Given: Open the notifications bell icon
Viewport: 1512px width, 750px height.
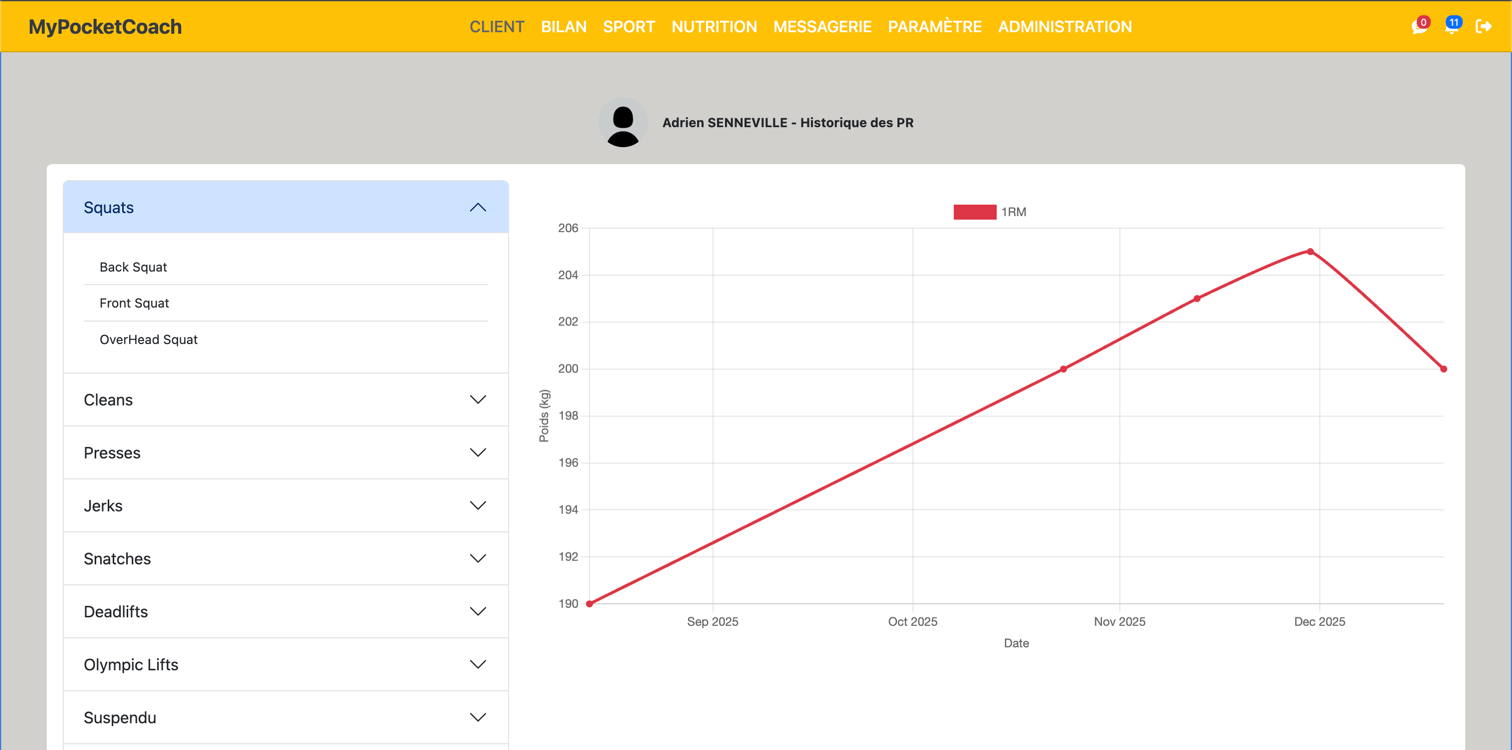Looking at the screenshot, I should coord(1451,27).
